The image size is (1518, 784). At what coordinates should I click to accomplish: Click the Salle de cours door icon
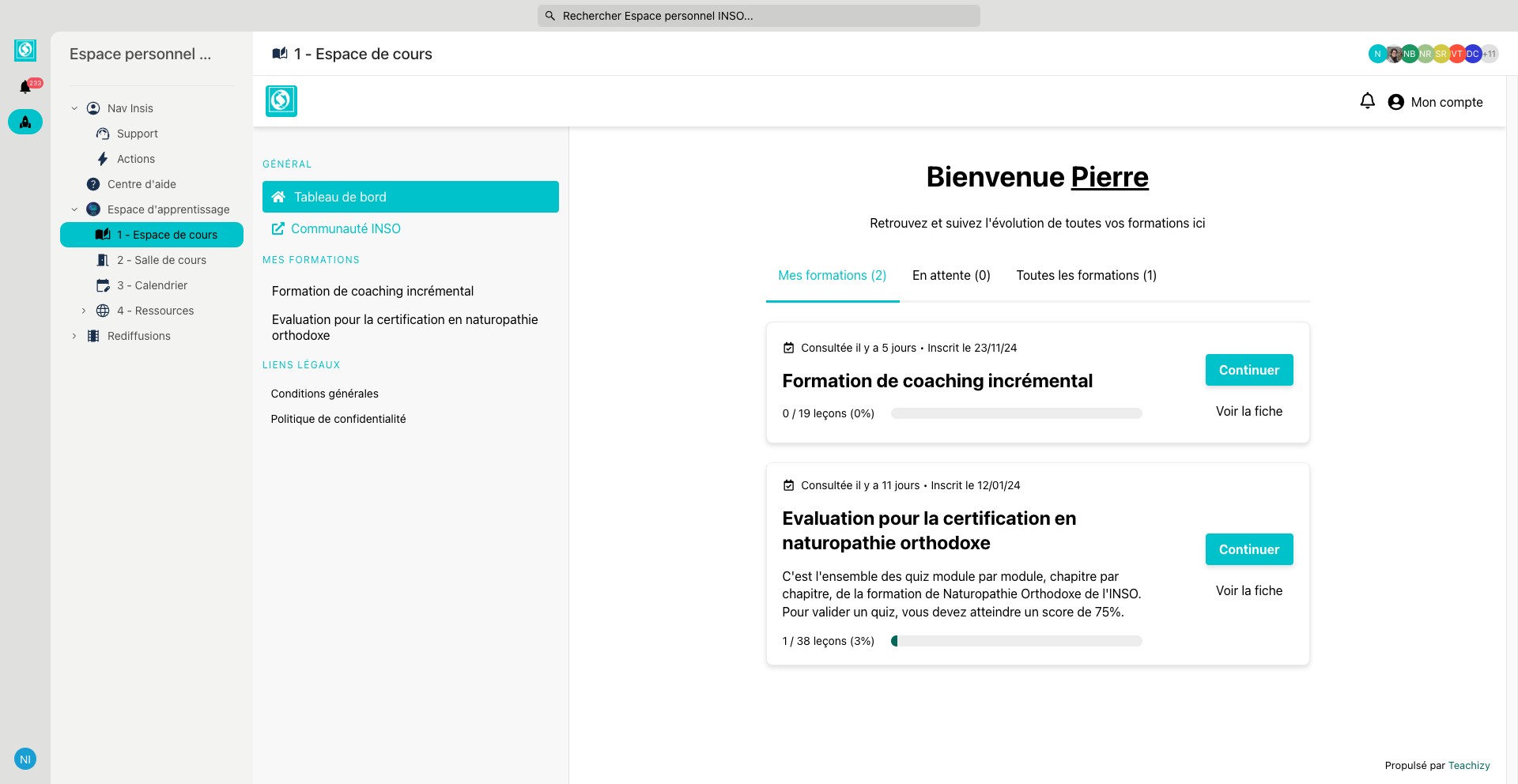coord(103,260)
